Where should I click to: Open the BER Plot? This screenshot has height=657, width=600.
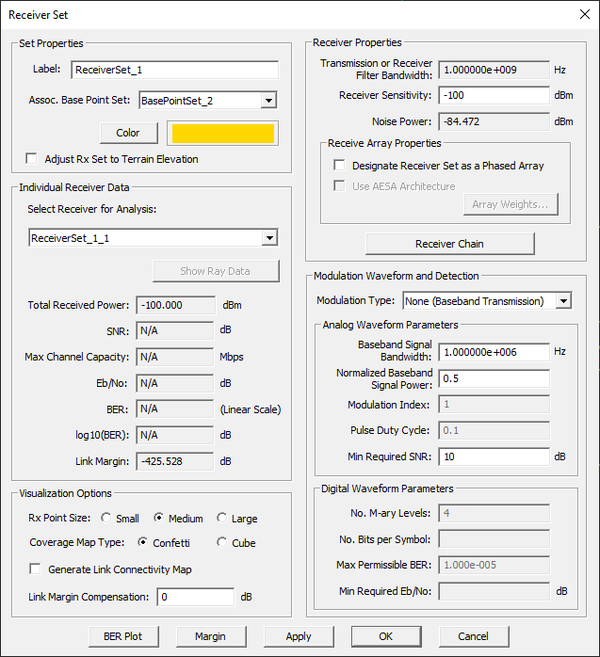[124, 636]
